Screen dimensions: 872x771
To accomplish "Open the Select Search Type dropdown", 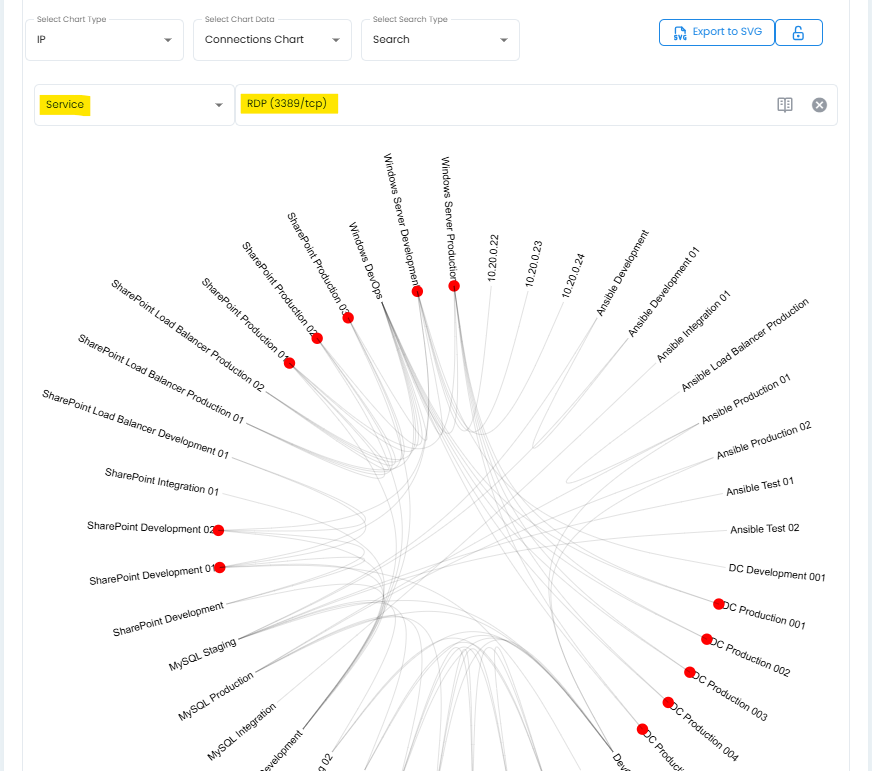I will click(440, 40).
